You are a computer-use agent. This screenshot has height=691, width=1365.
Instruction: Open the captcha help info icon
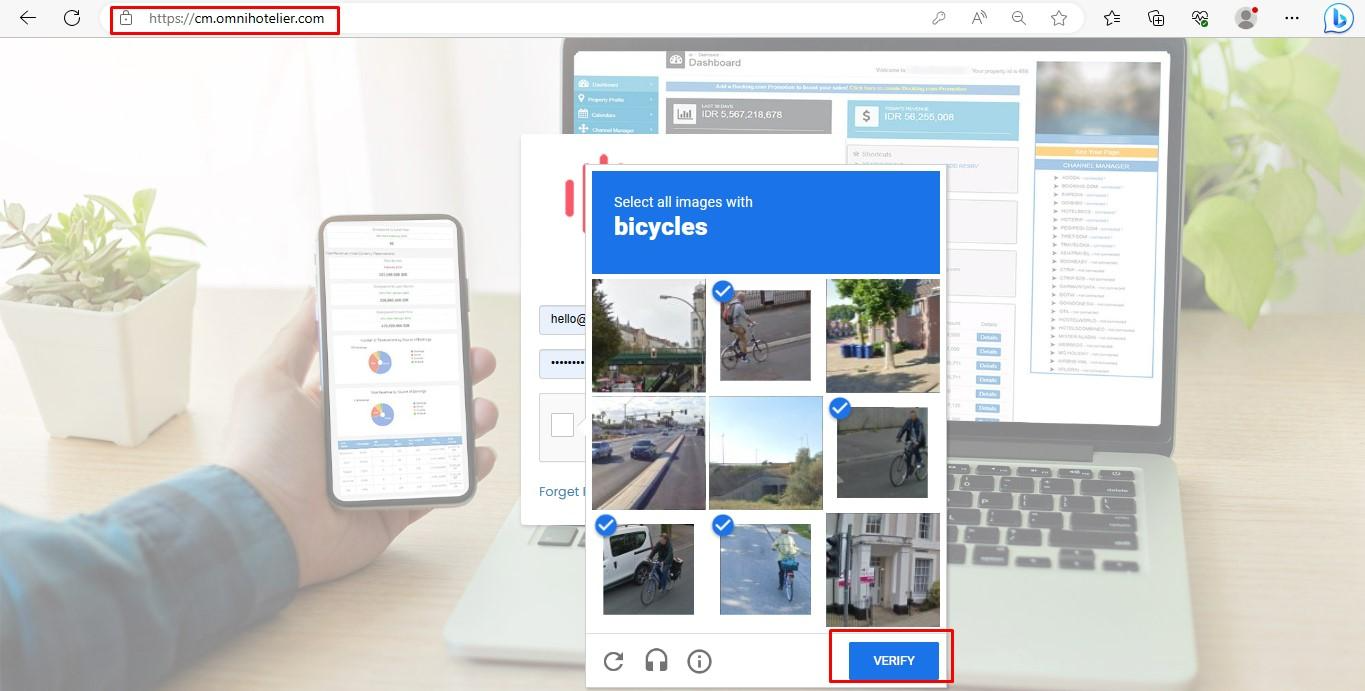pos(699,661)
